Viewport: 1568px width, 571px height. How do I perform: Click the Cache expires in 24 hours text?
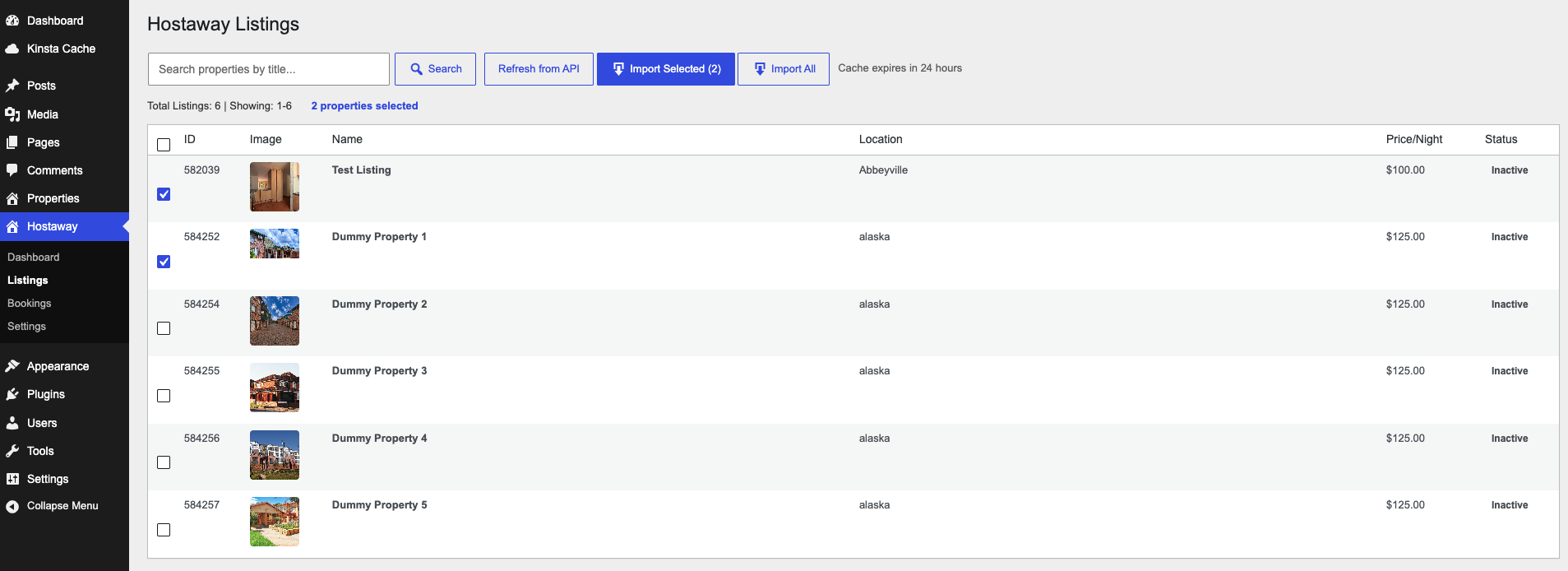900,68
